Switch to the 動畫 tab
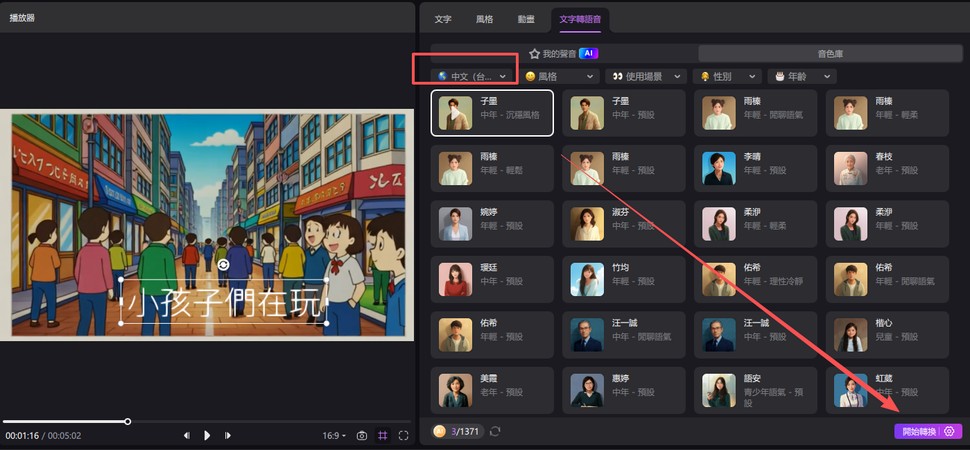 526,19
